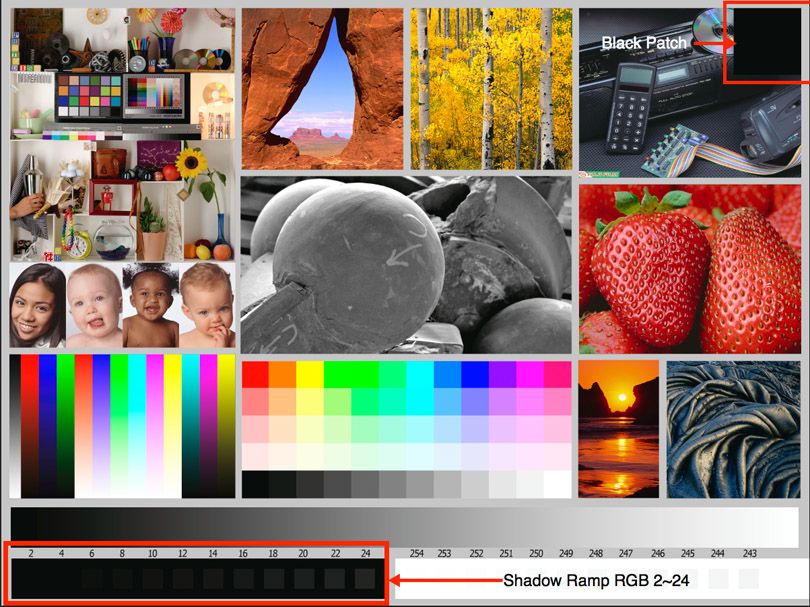Click the highlight ramp label "252"

point(476,553)
